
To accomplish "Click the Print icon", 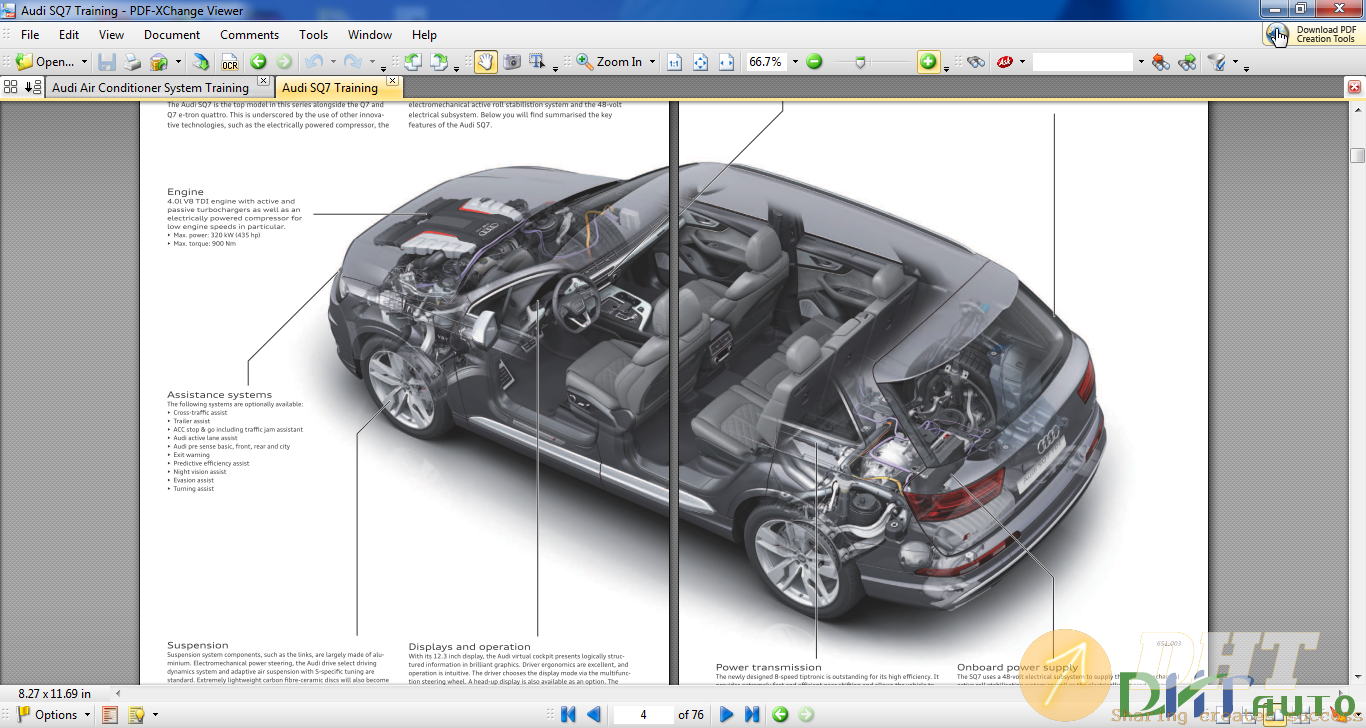I will pyautogui.click(x=132, y=62).
